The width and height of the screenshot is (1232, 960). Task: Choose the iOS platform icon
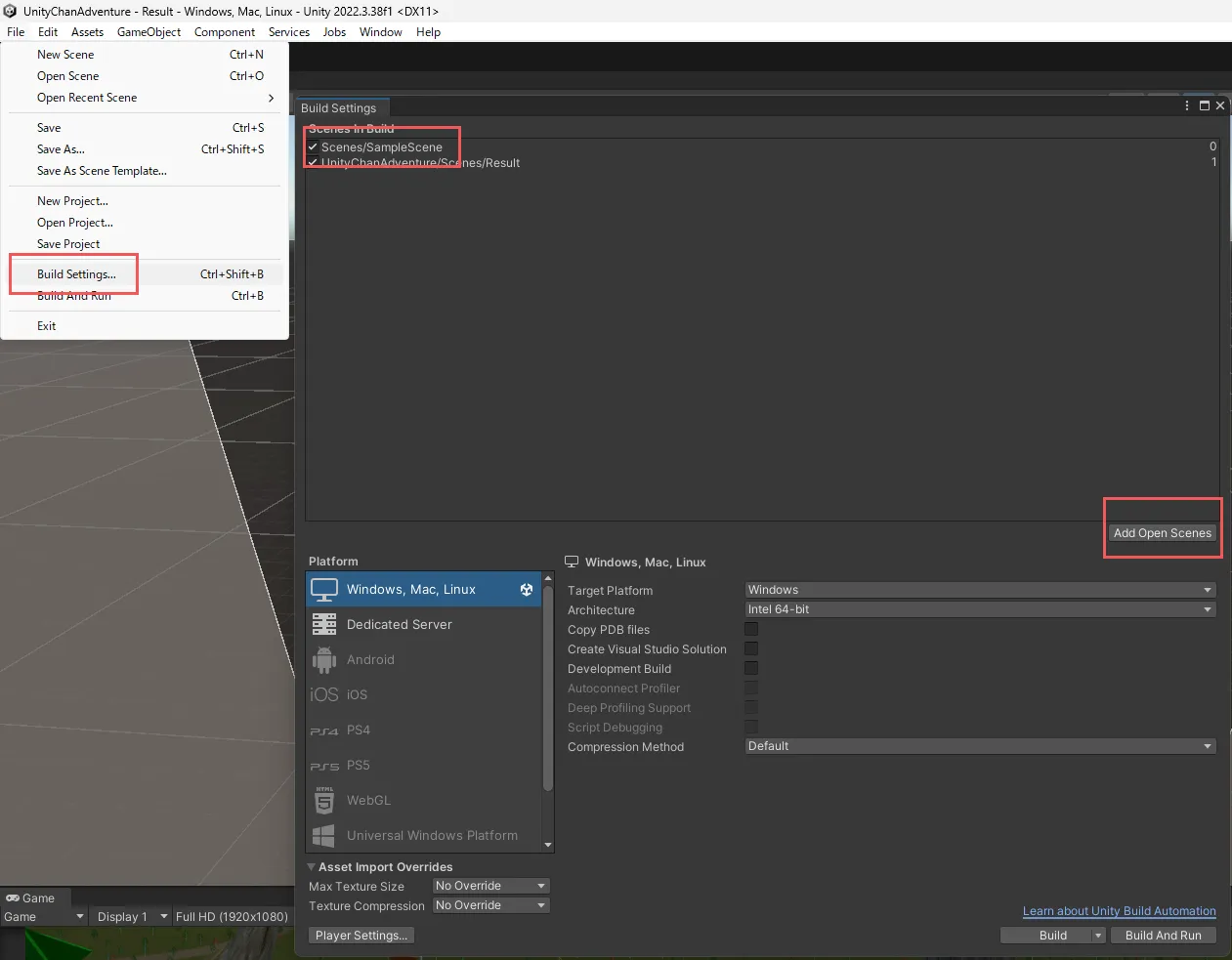[324, 695]
